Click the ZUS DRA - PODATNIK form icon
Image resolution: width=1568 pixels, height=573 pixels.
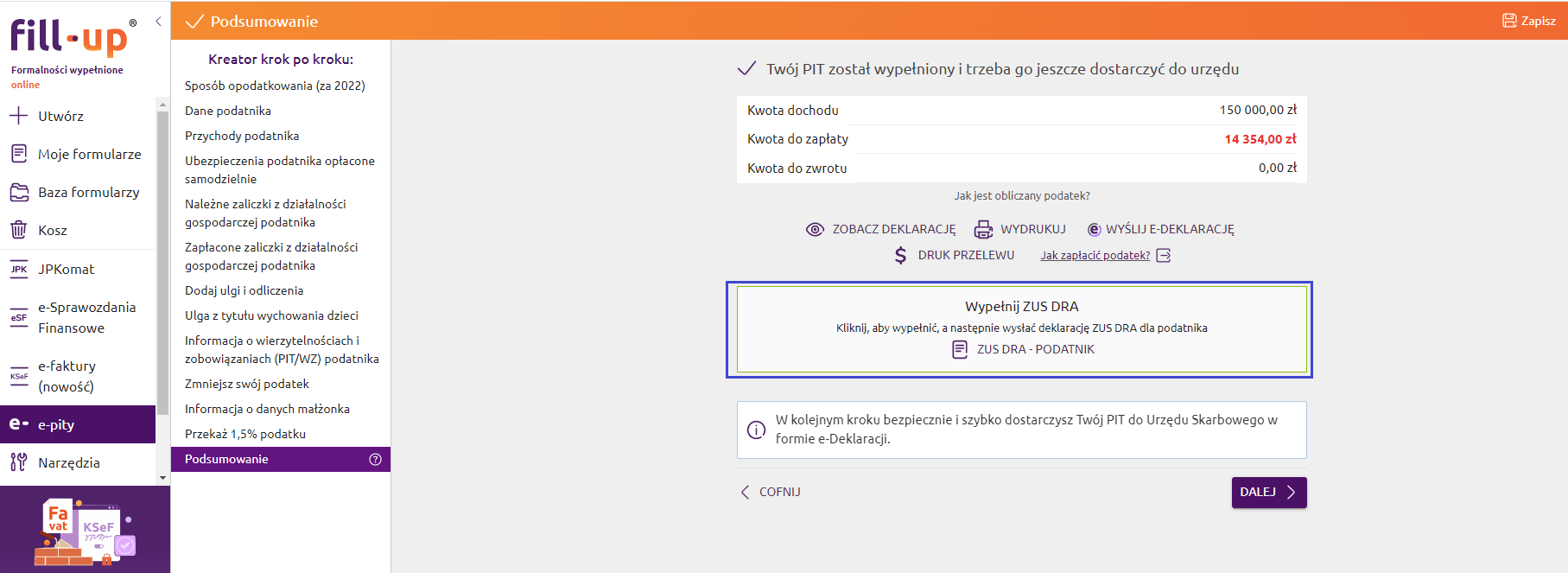pyautogui.click(x=960, y=349)
